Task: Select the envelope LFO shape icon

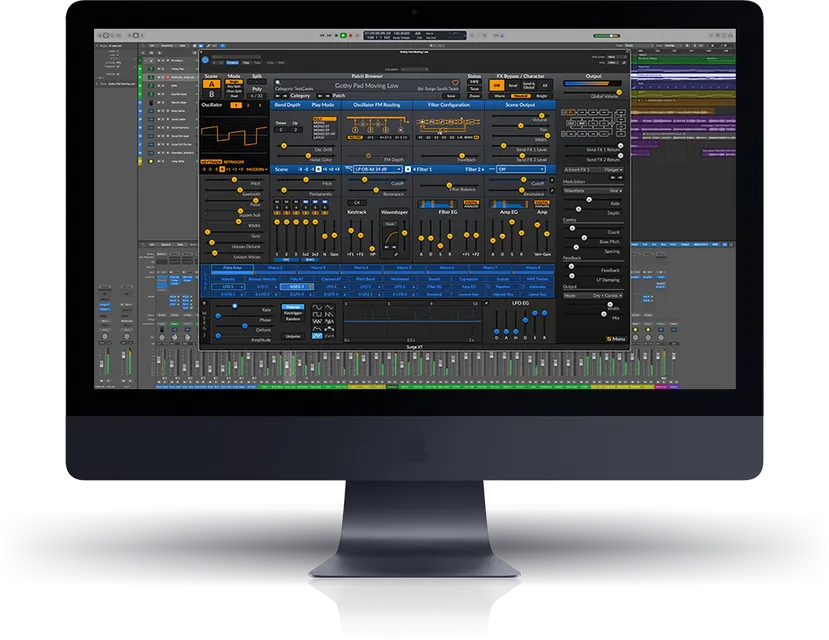Action: (x=317, y=329)
